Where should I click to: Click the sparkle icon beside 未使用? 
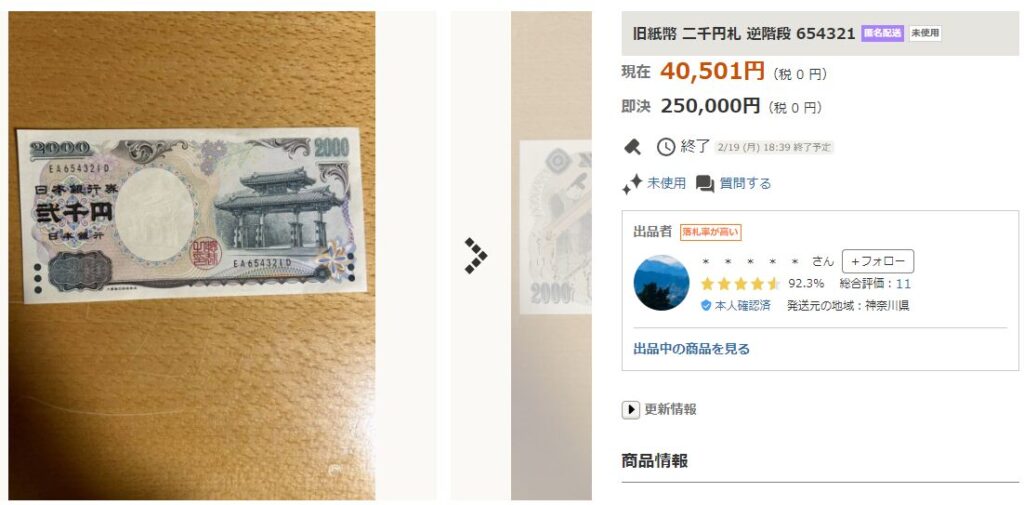tap(632, 184)
